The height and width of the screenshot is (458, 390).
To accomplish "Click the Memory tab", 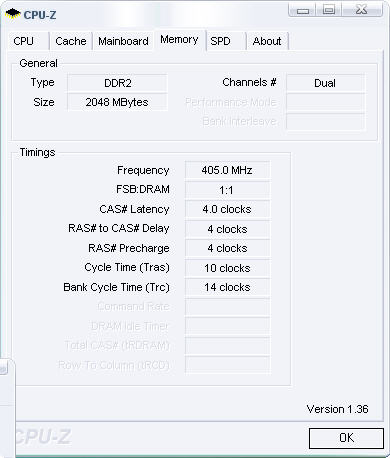I will 179,40.
